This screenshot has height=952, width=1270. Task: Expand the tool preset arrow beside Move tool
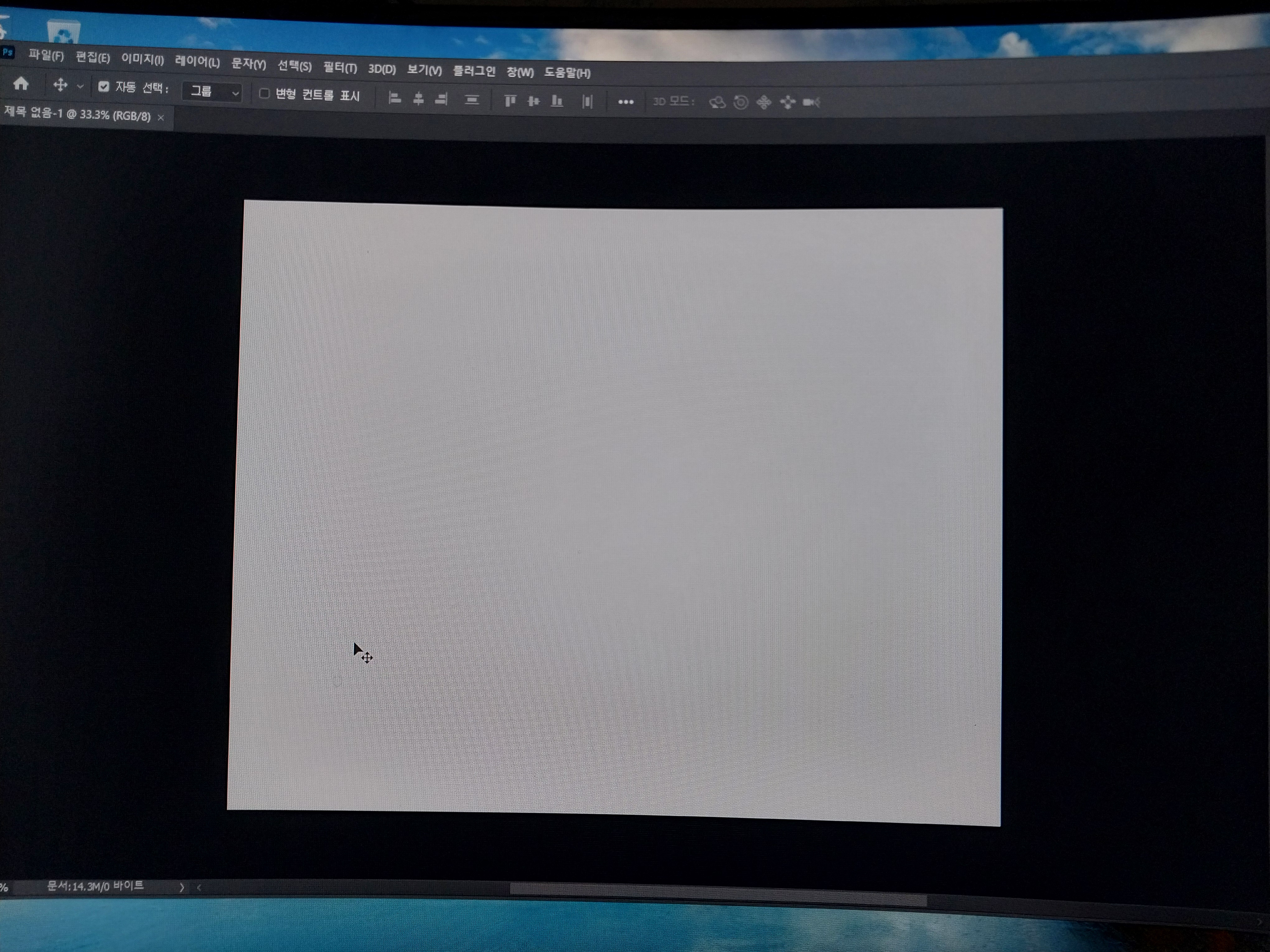80,87
